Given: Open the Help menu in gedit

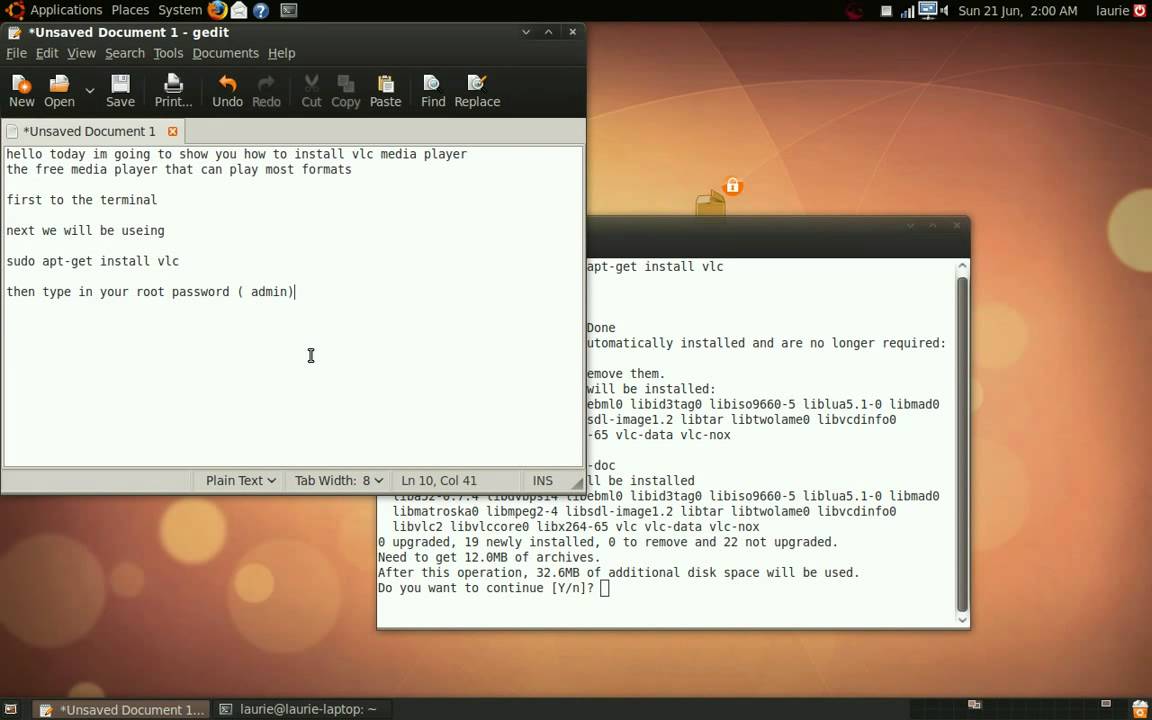Looking at the screenshot, I should coord(281,53).
